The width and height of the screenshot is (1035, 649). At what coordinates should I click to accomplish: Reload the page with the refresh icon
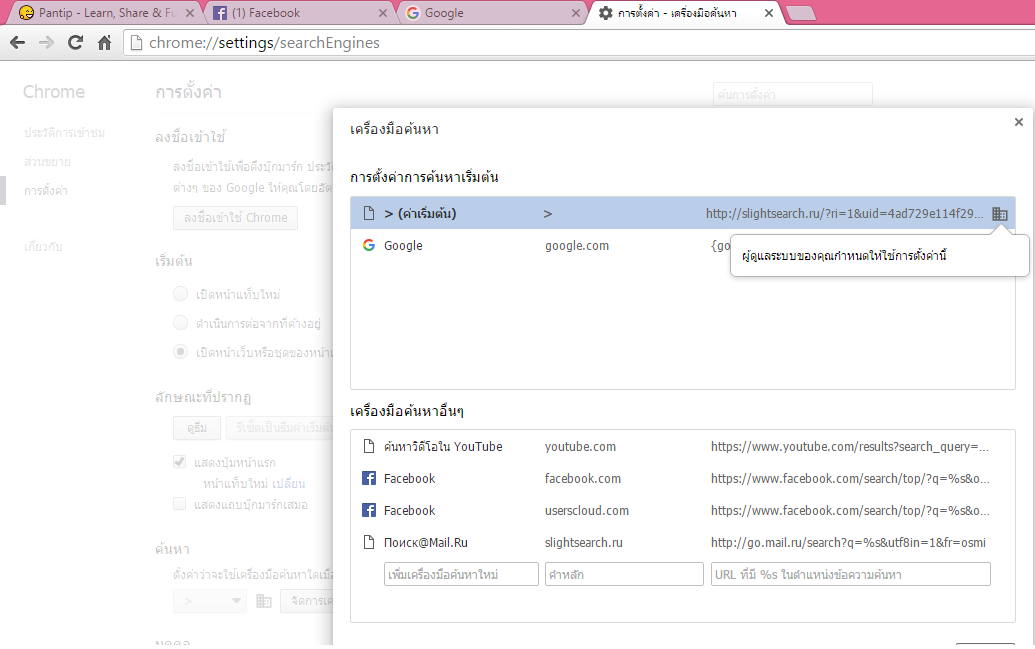click(x=75, y=43)
